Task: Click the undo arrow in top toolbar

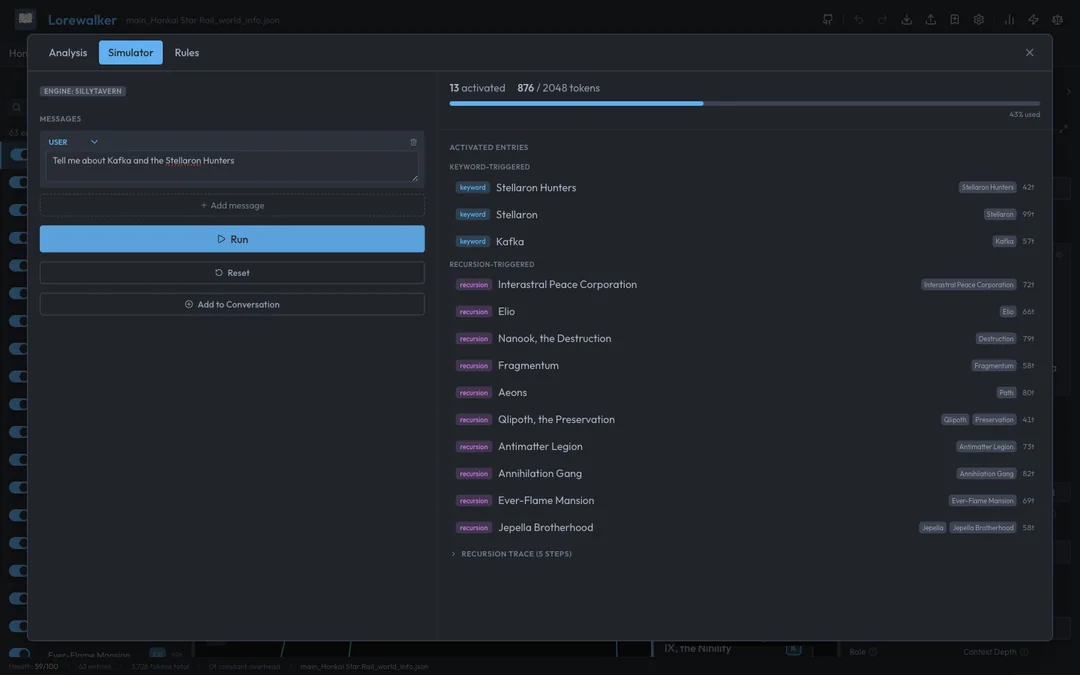Action: (858, 20)
